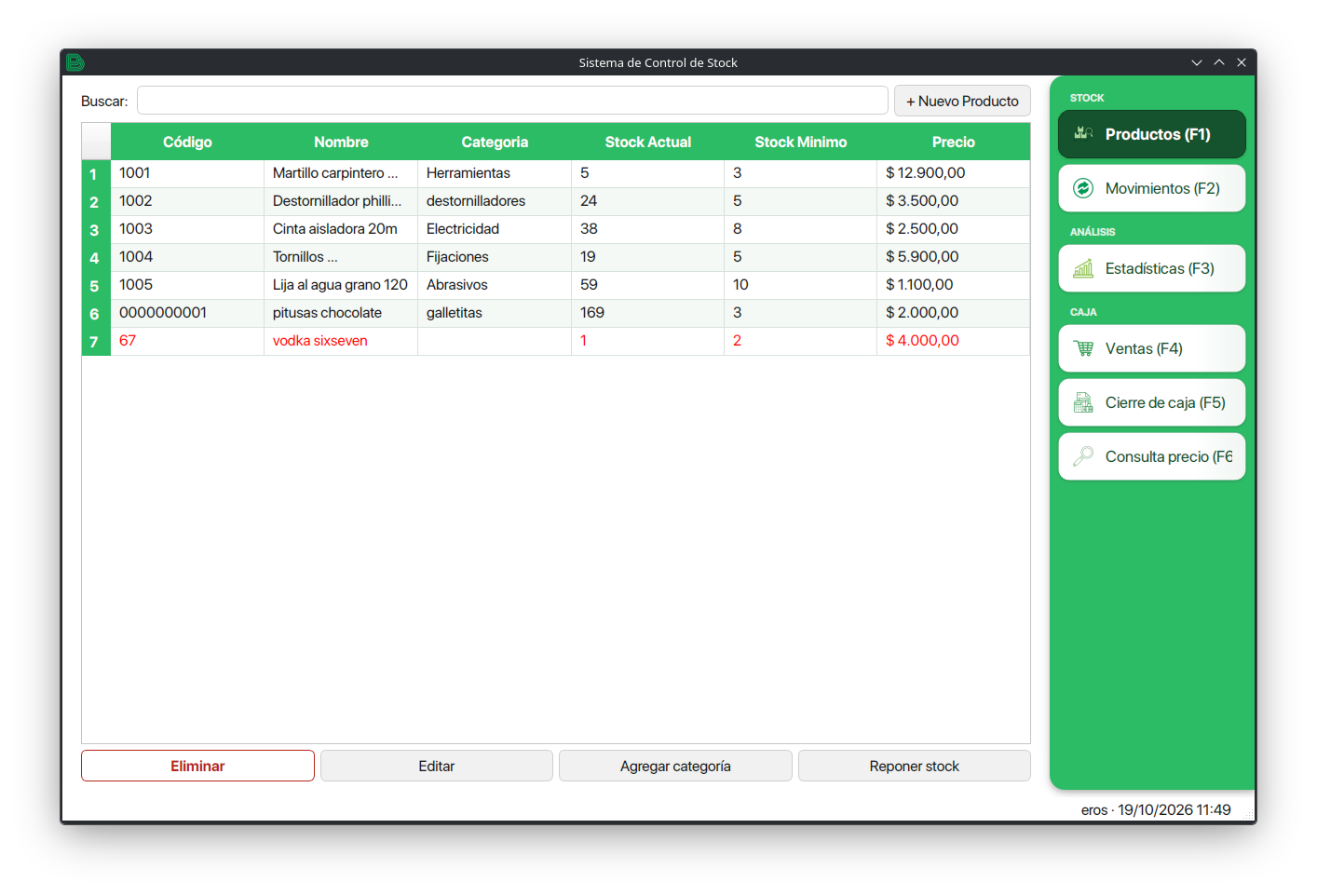Viewport: 1317px width, 896px height.
Task: Select the 'Abrasivos' category cell
Action: click(495, 285)
